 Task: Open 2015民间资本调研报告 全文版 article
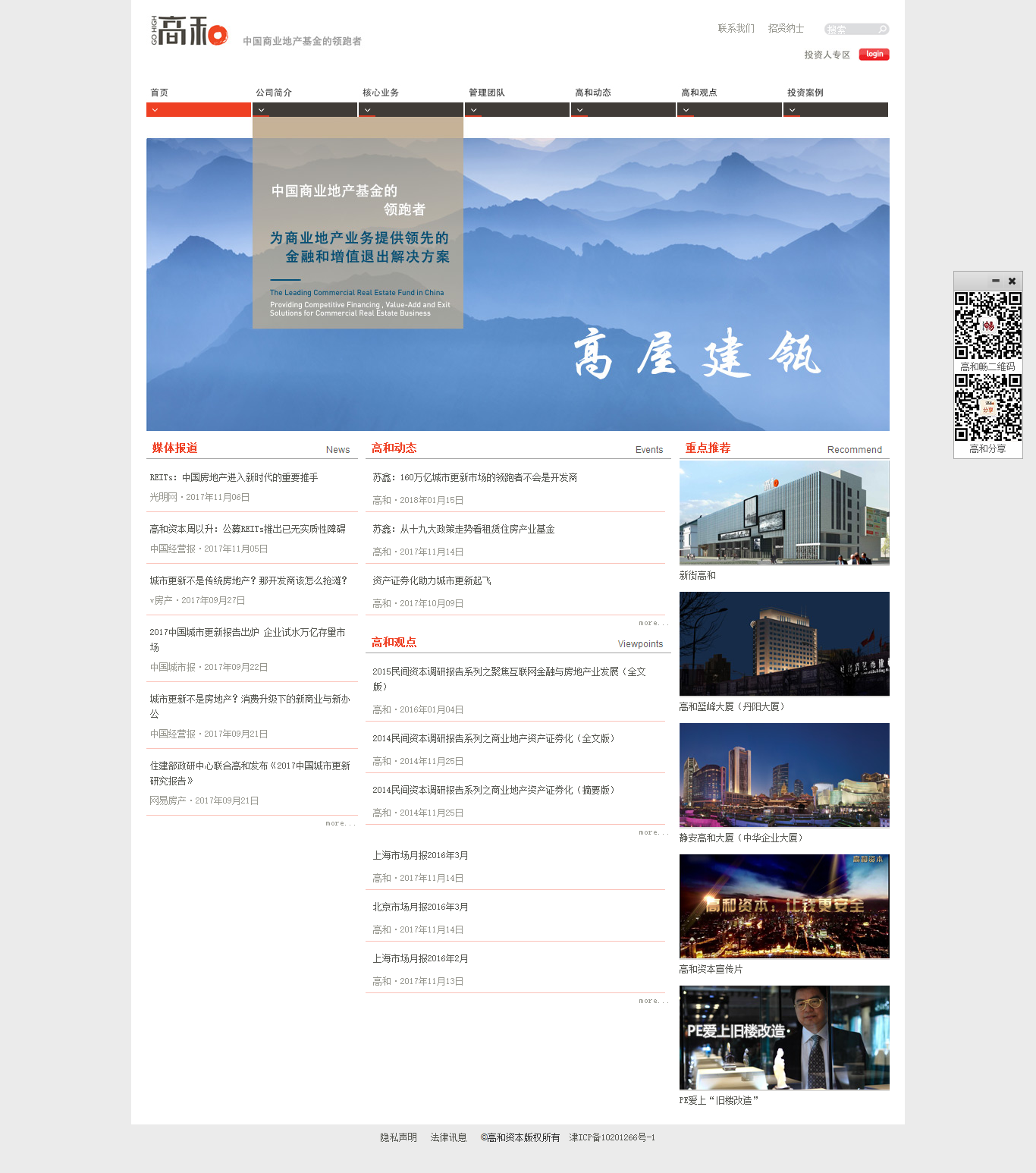pyautogui.click(x=509, y=679)
